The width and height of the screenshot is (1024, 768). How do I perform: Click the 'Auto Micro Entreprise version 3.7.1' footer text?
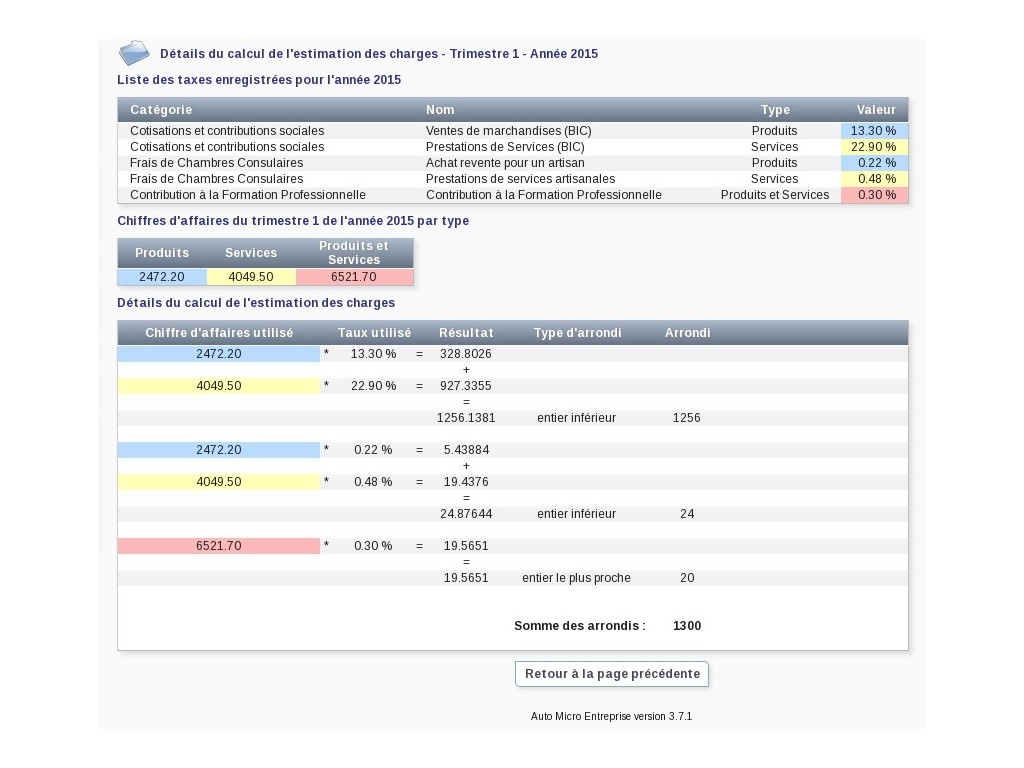(611, 717)
